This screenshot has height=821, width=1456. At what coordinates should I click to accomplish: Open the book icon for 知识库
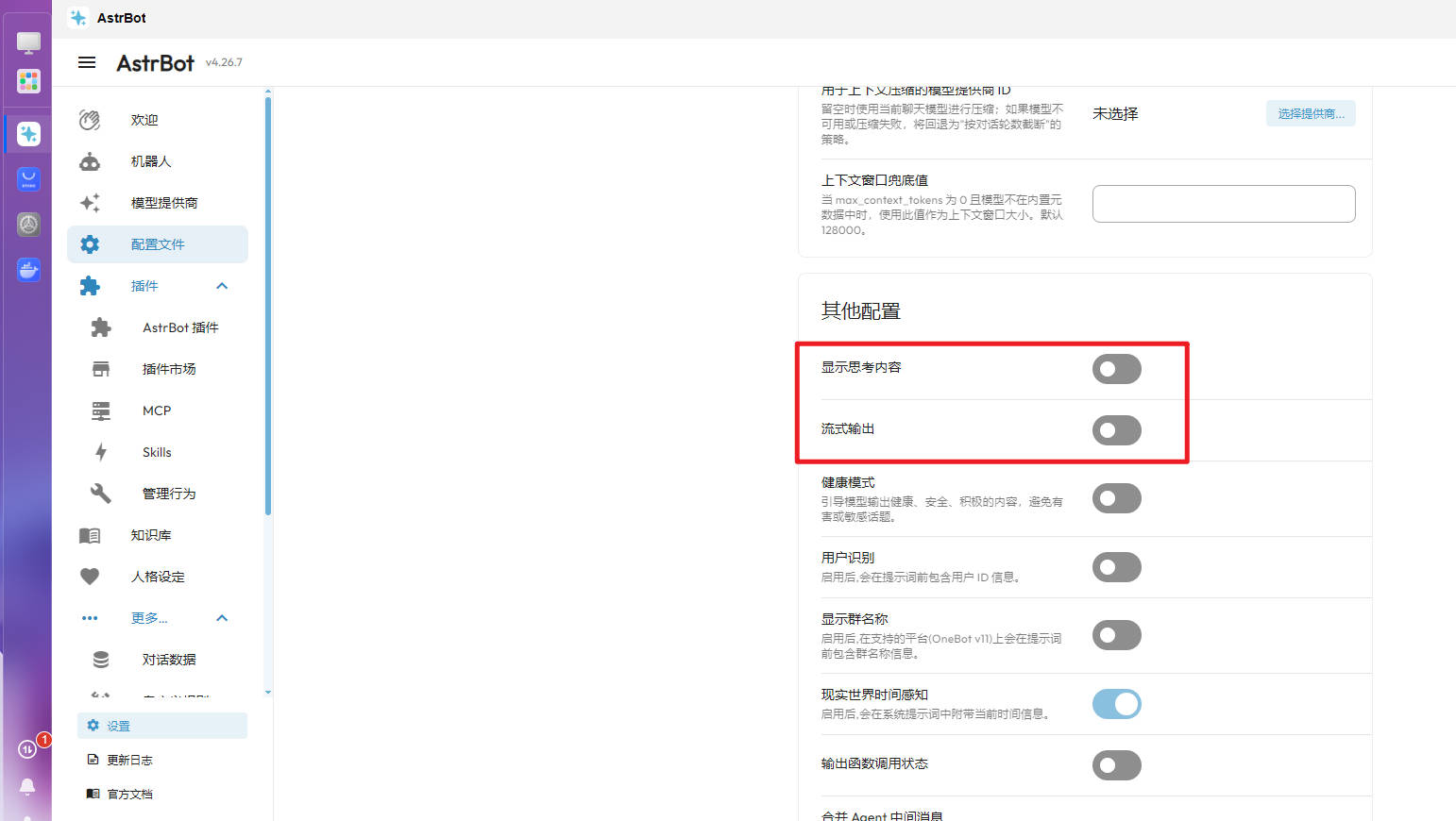tap(90, 535)
